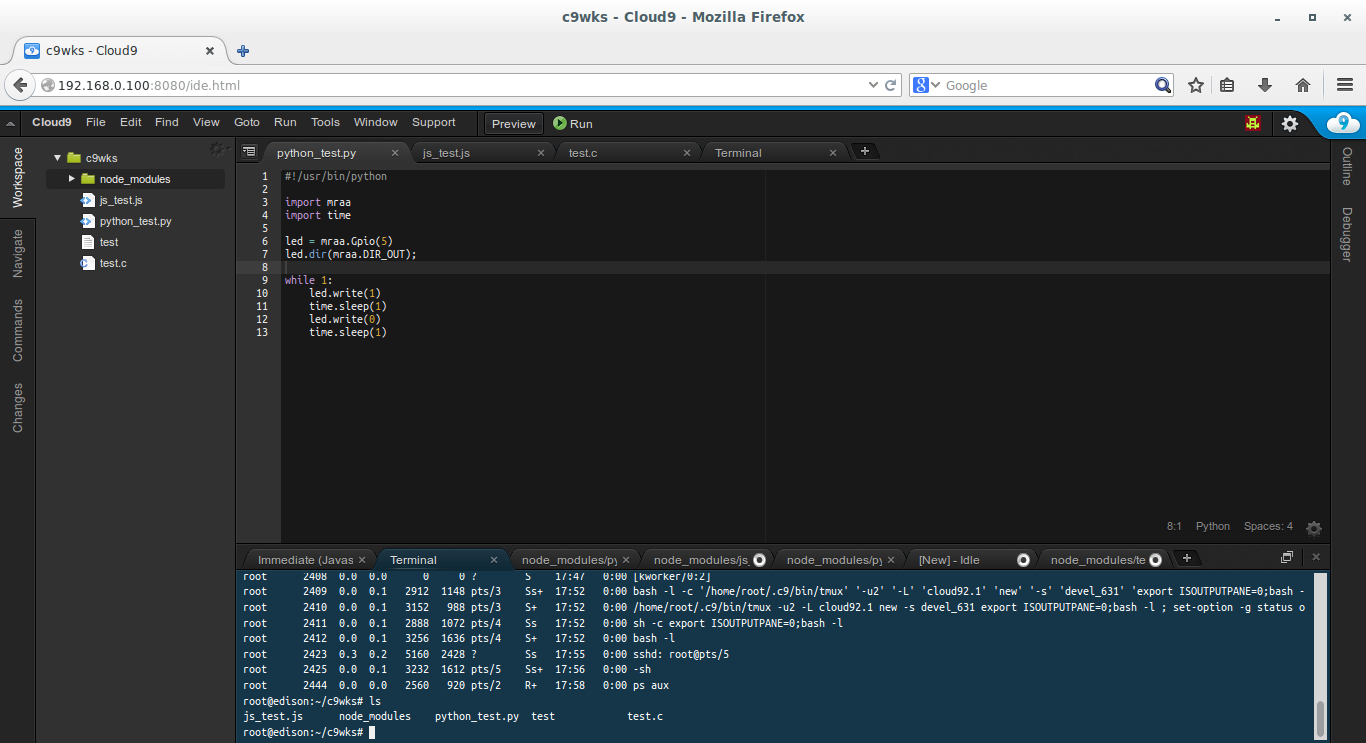The height and width of the screenshot is (743, 1366).
Task: Maximize the console panel icon
Action: [x=1287, y=557]
